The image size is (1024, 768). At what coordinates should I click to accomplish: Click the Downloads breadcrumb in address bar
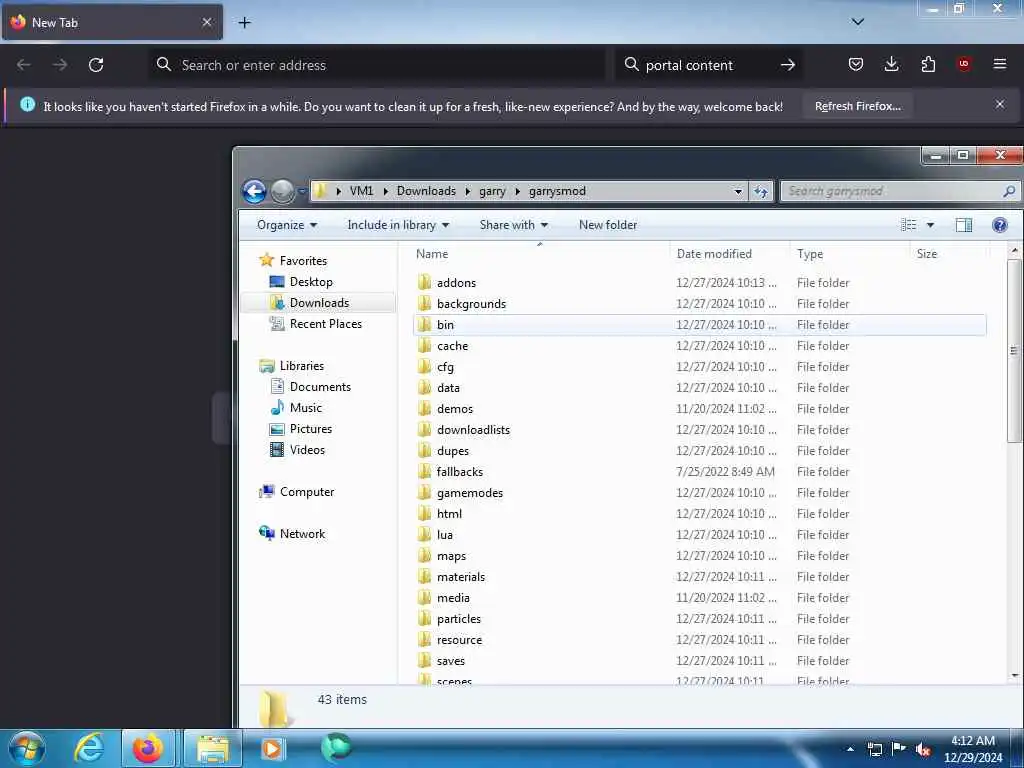pos(426,191)
